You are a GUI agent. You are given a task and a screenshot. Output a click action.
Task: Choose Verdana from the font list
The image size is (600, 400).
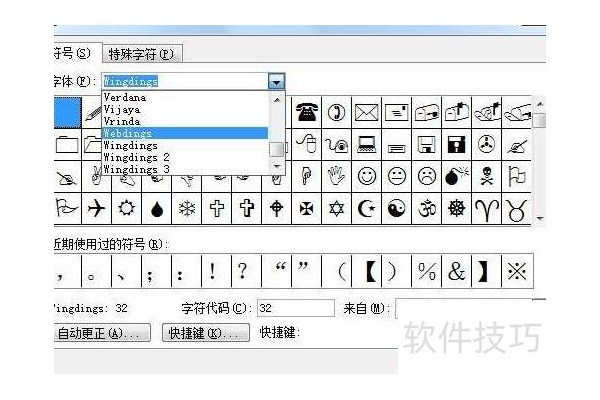point(186,97)
